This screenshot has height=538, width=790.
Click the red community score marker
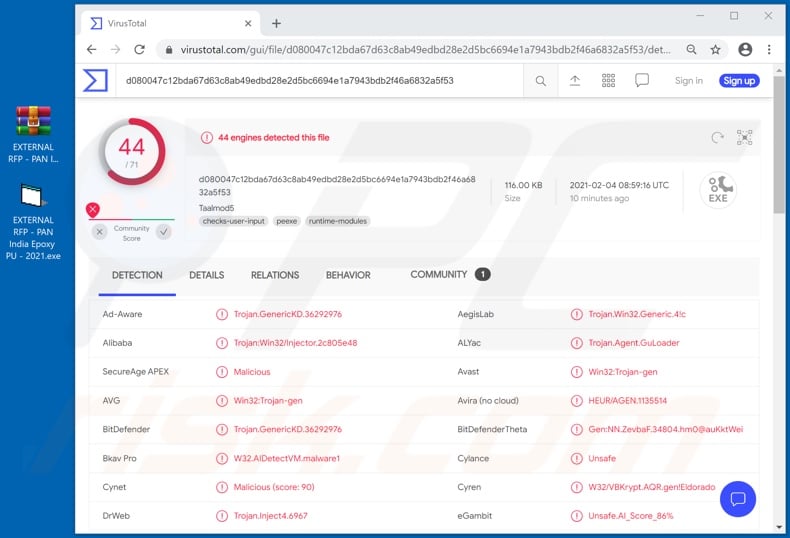(93, 210)
